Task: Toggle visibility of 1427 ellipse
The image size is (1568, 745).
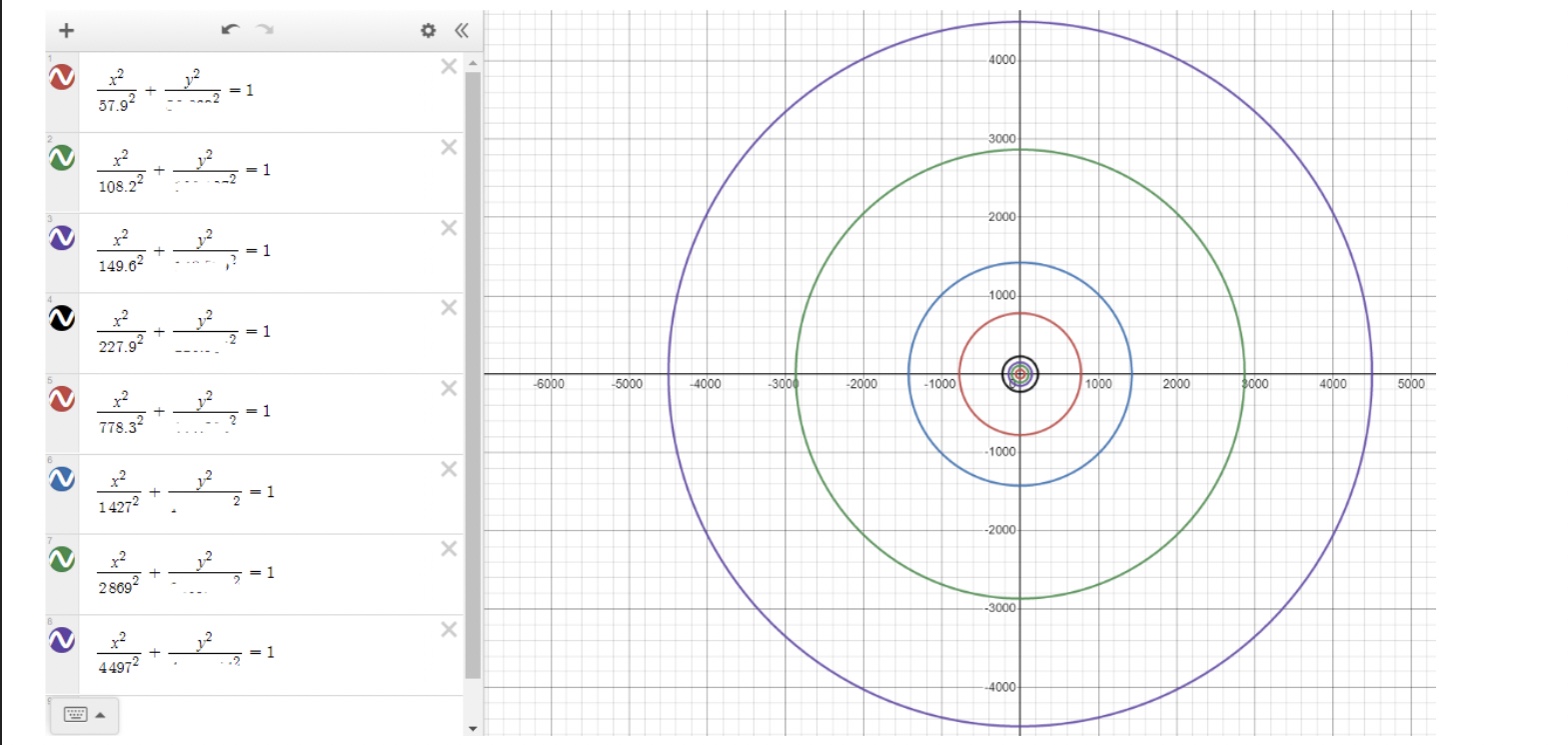Action: pyautogui.click(x=62, y=479)
